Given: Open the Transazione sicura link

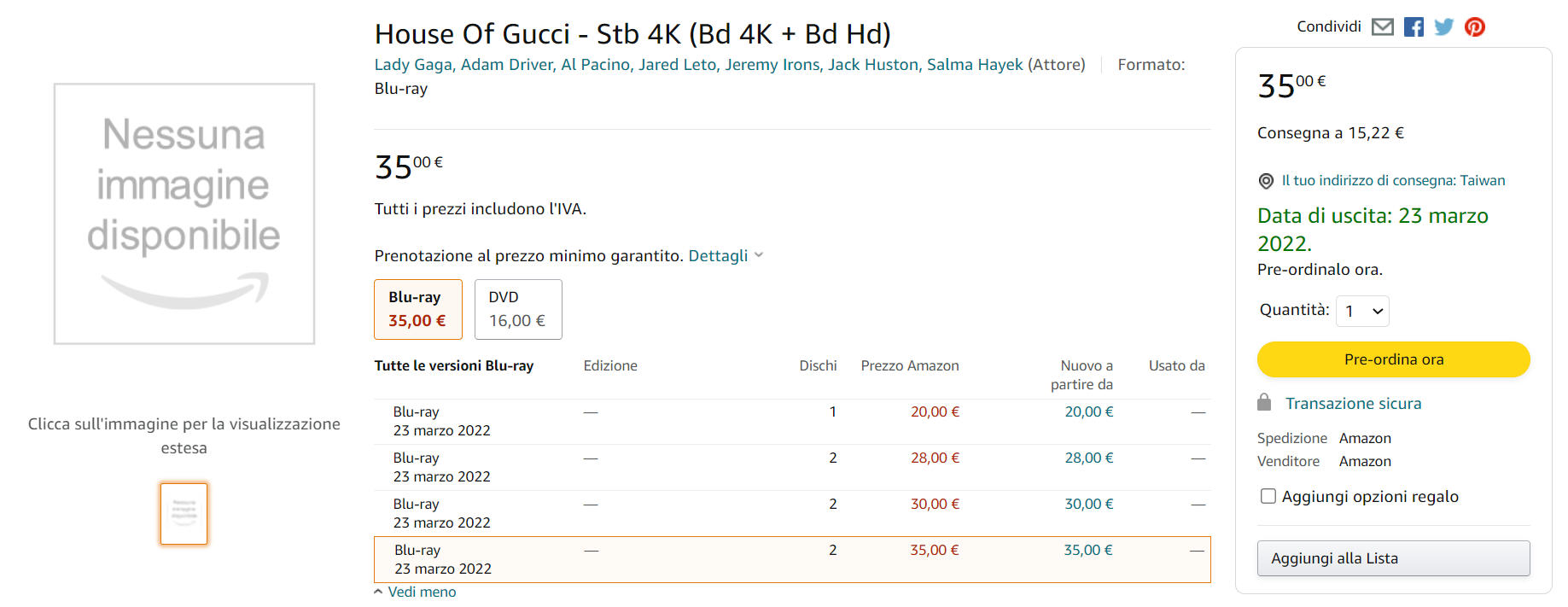Looking at the screenshot, I should coord(1353,403).
